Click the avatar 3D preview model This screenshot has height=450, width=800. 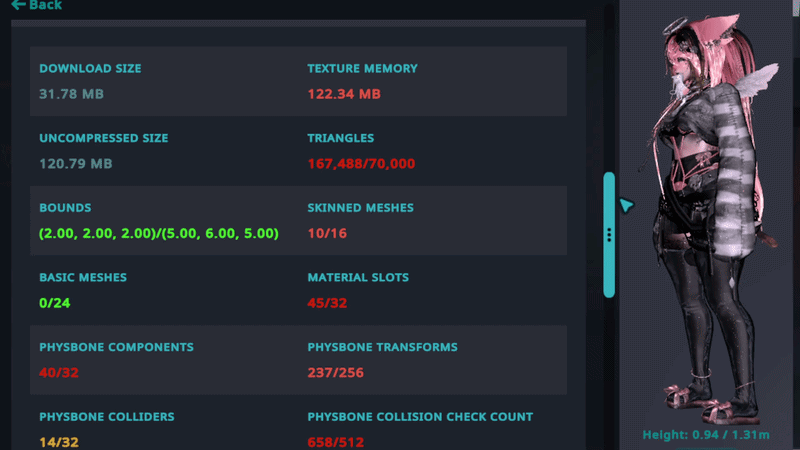click(x=705, y=240)
